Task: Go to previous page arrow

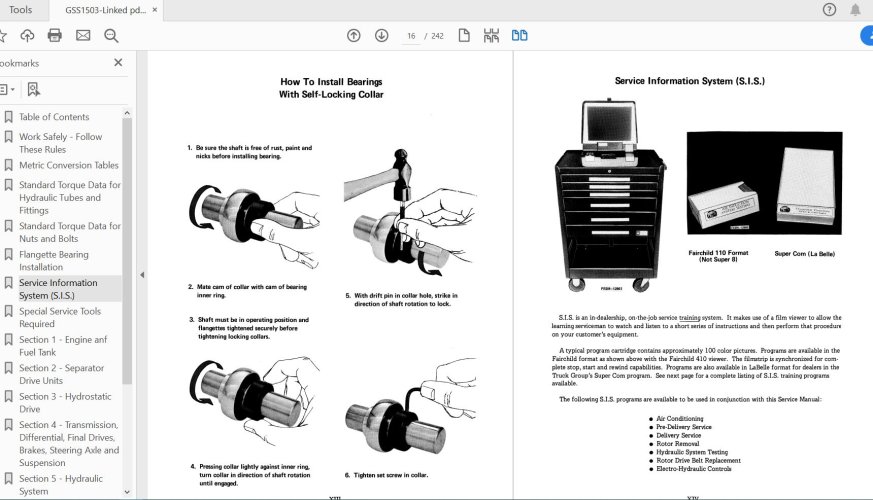Action: click(x=354, y=35)
